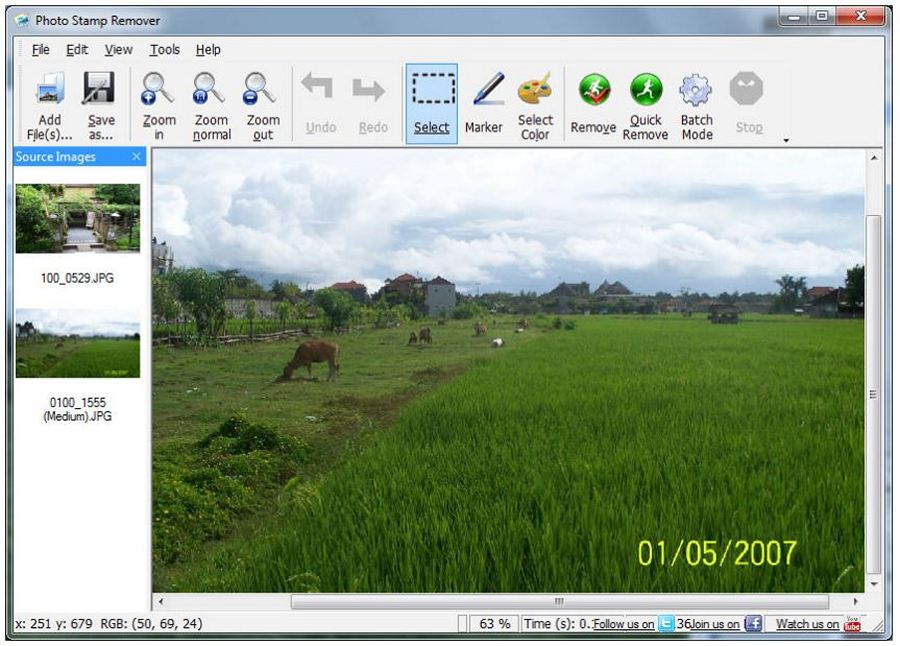The image size is (900, 646).
Task: Close the Source Images panel
Action: [x=136, y=156]
